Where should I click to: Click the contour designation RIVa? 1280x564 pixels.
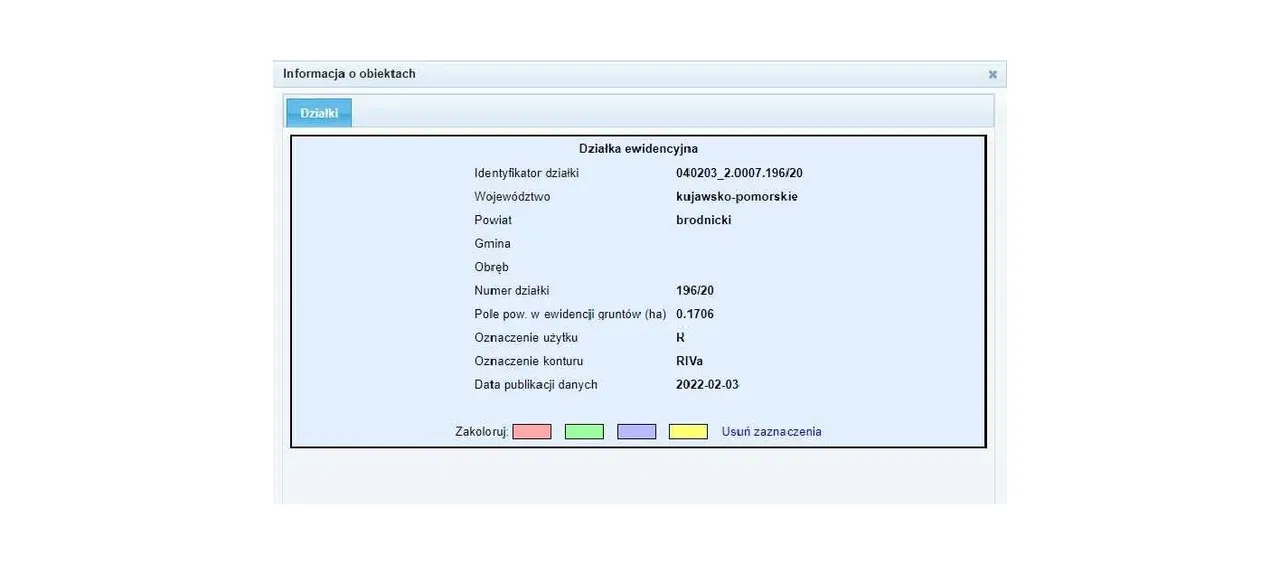point(690,361)
